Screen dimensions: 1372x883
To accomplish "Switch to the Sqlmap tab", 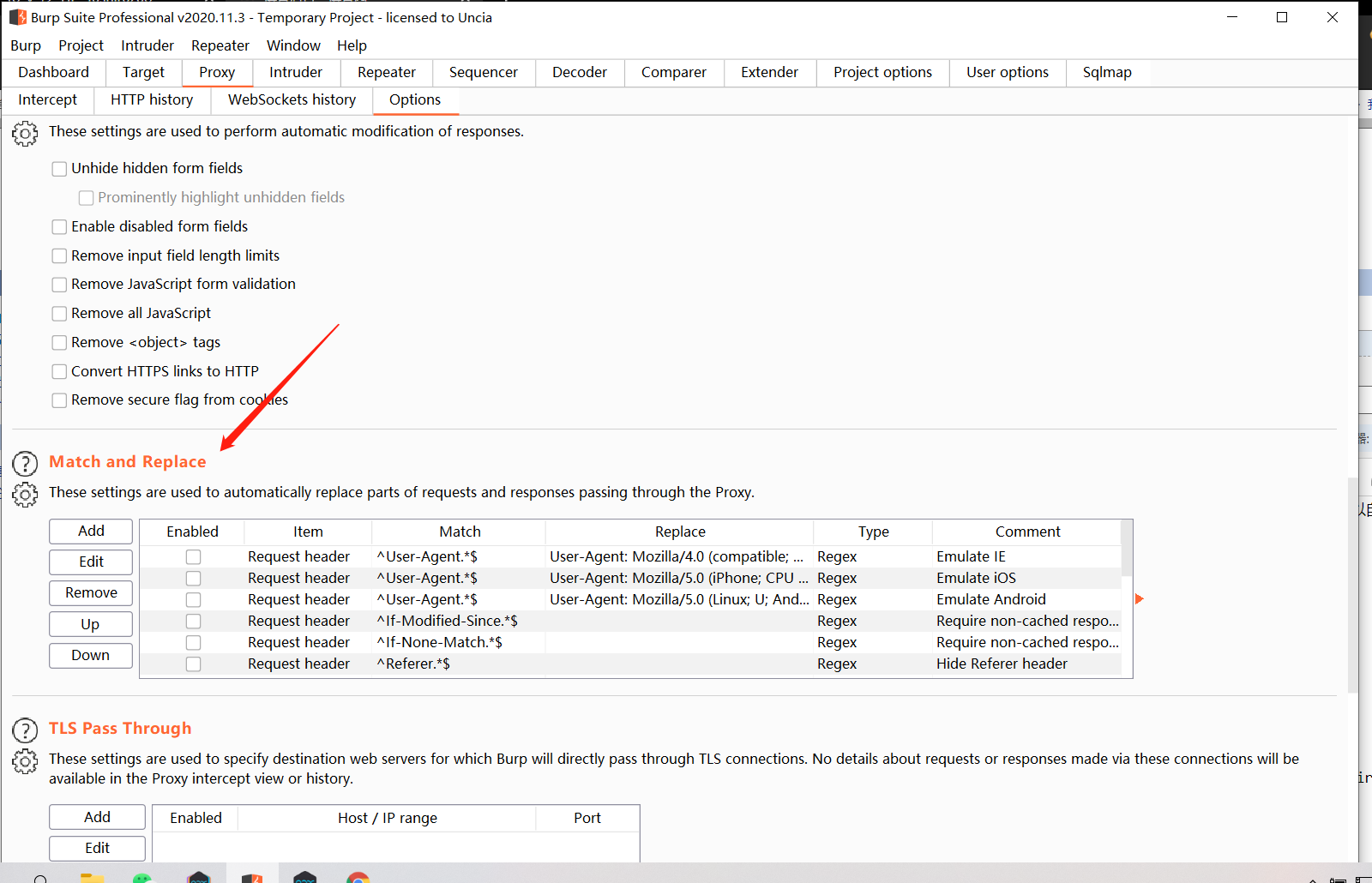I will coord(1107,73).
